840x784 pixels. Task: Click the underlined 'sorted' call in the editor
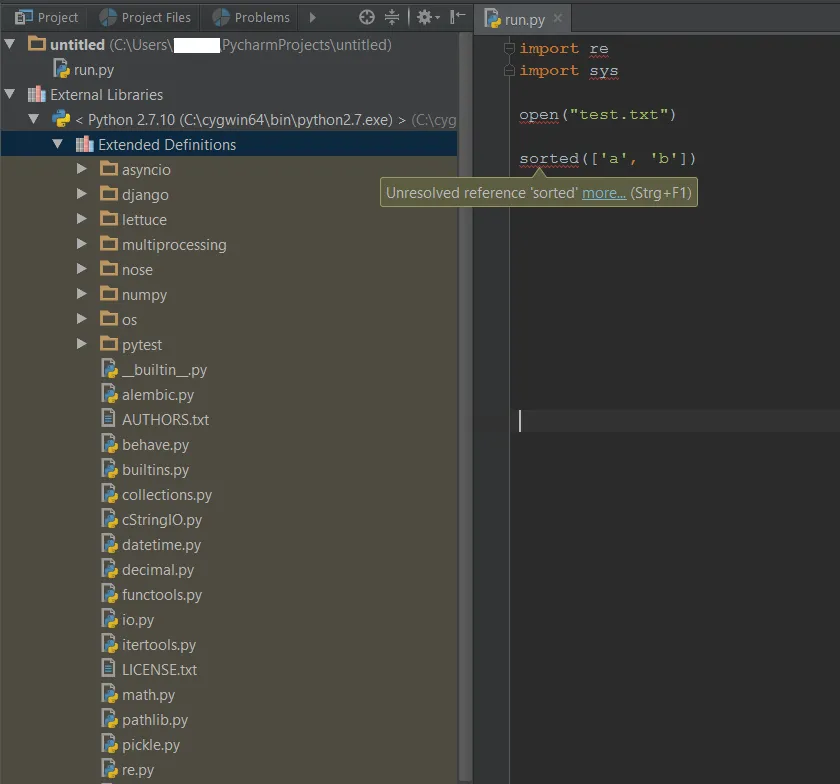(548, 159)
